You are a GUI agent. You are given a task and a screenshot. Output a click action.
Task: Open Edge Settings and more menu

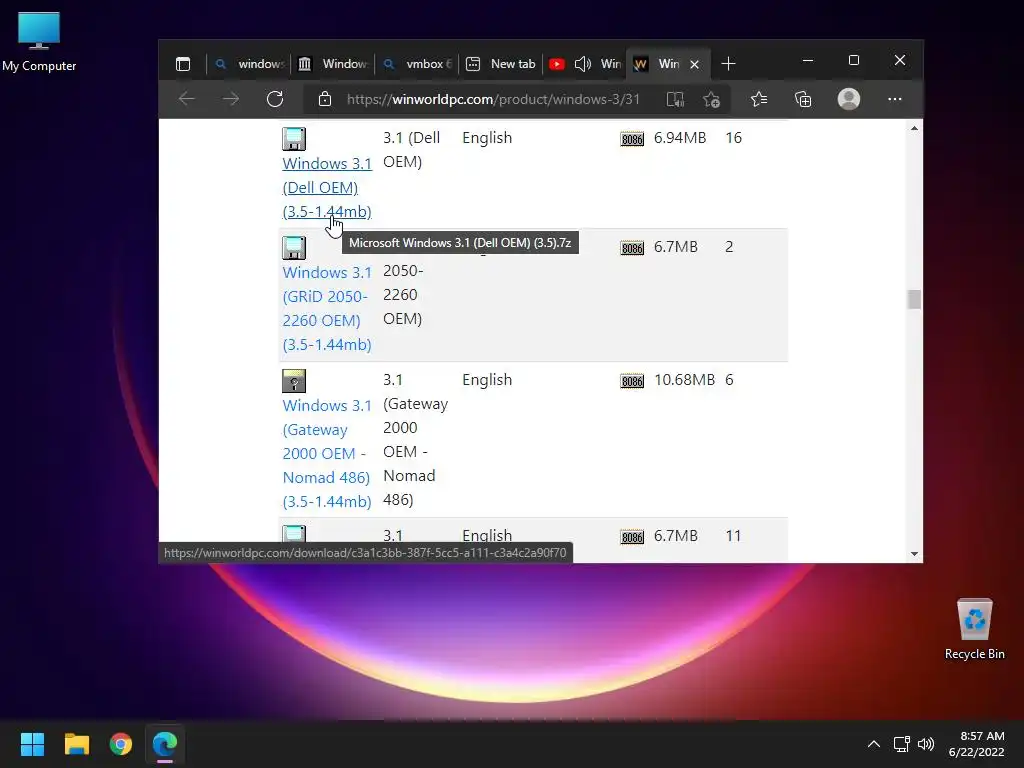click(x=895, y=99)
